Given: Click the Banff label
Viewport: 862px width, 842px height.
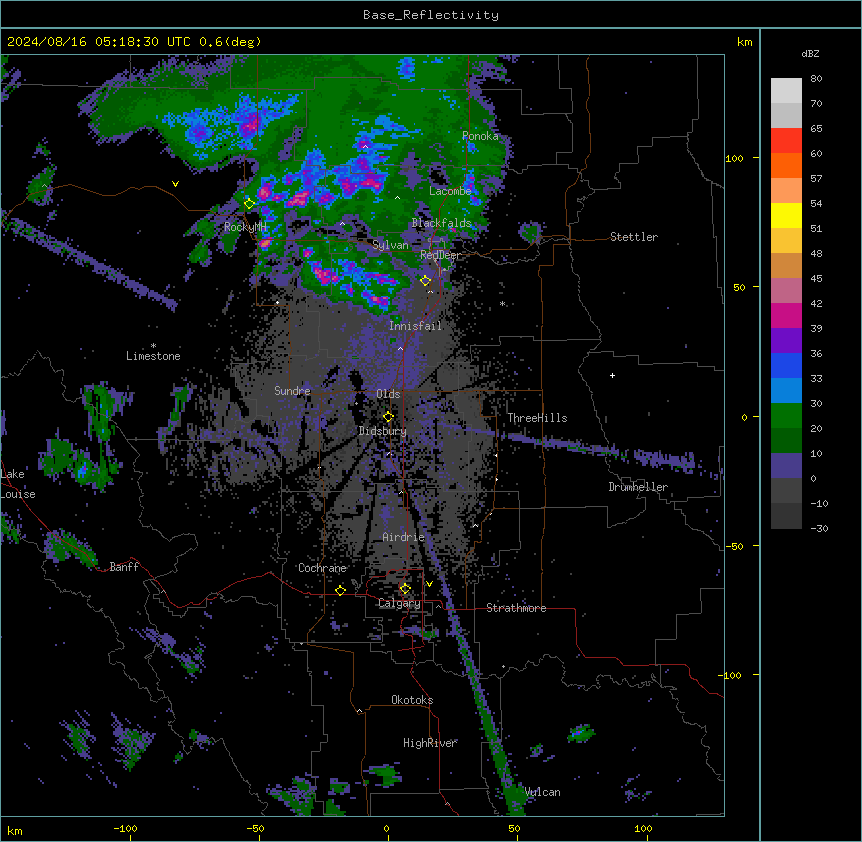Looking at the screenshot, I should click(124, 567).
